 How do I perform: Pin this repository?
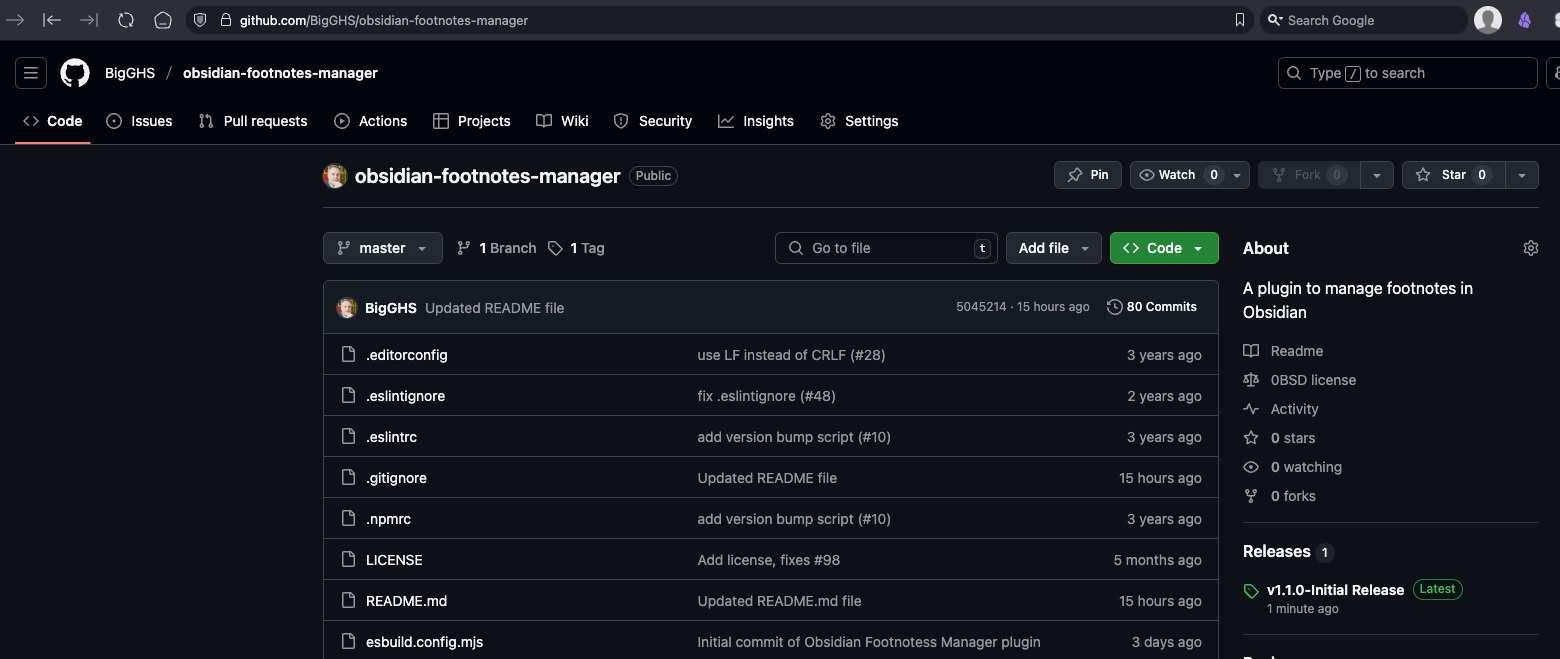[x=1088, y=175]
